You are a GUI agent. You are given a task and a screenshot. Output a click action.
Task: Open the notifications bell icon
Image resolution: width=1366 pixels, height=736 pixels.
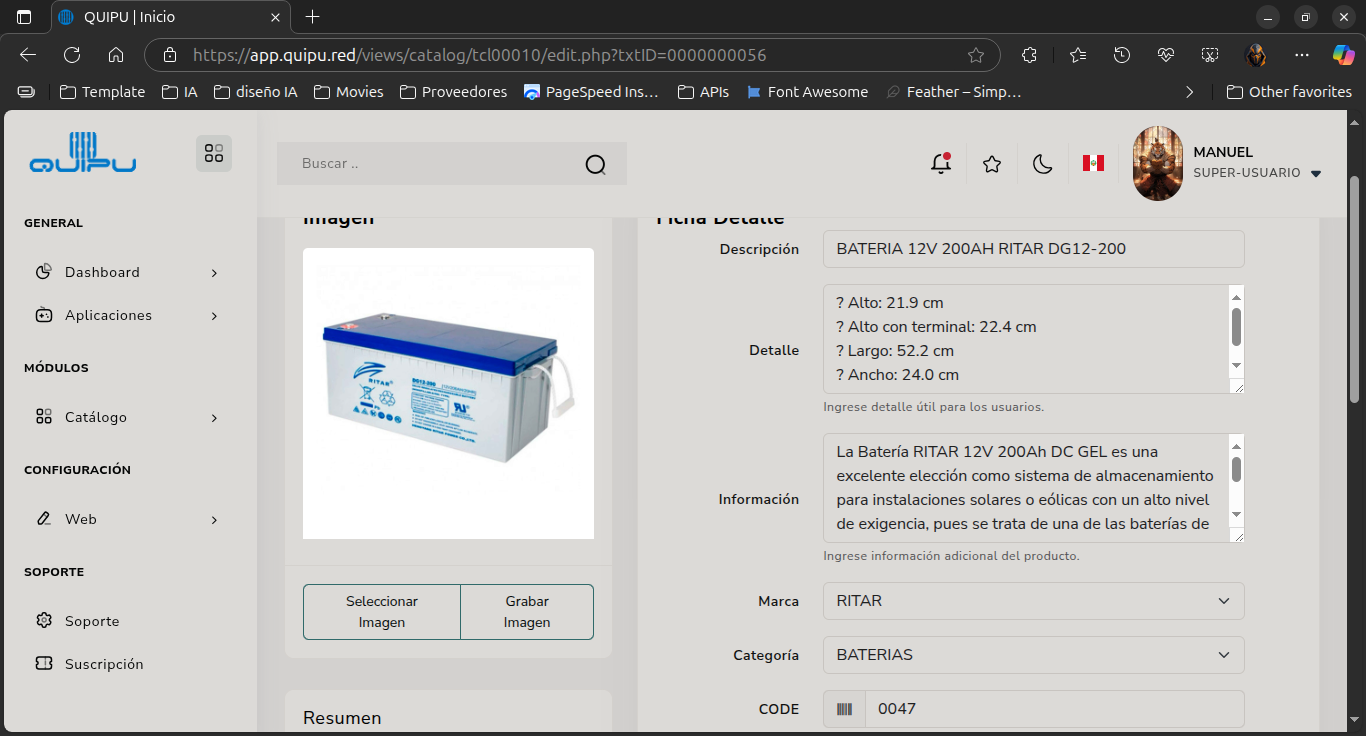(x=941, y=164)
